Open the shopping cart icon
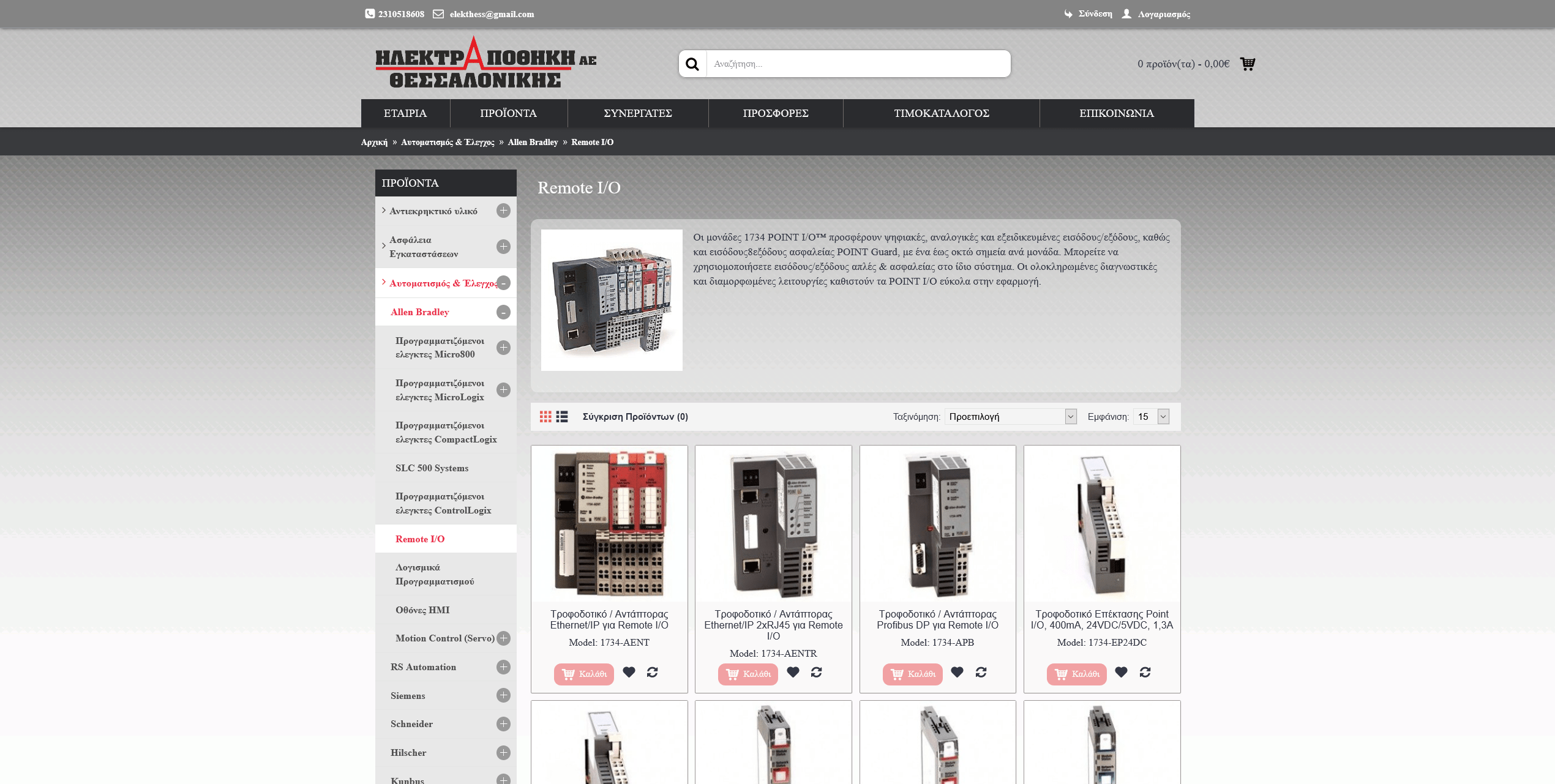Image resolution: width=1555 pixels, height=784 pixels. (x=1247, y=64)
